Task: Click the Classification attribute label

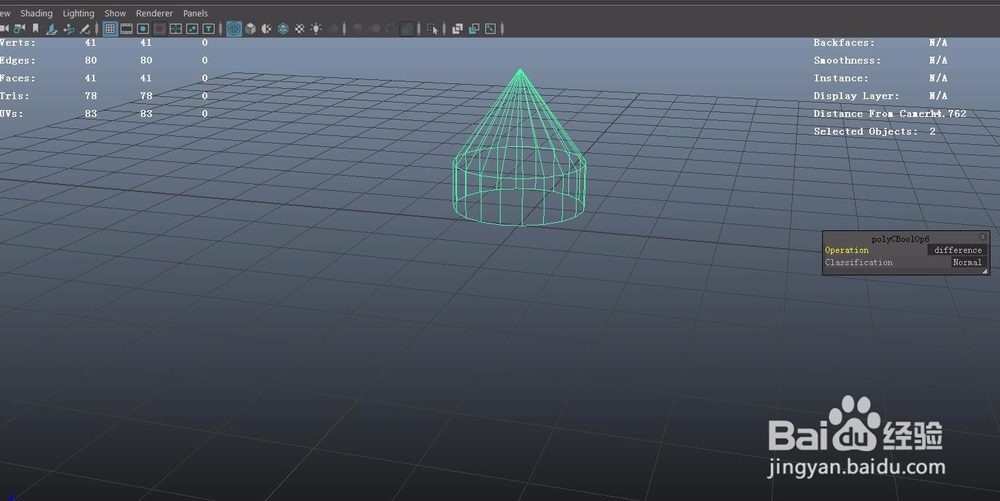Action: 858,262
